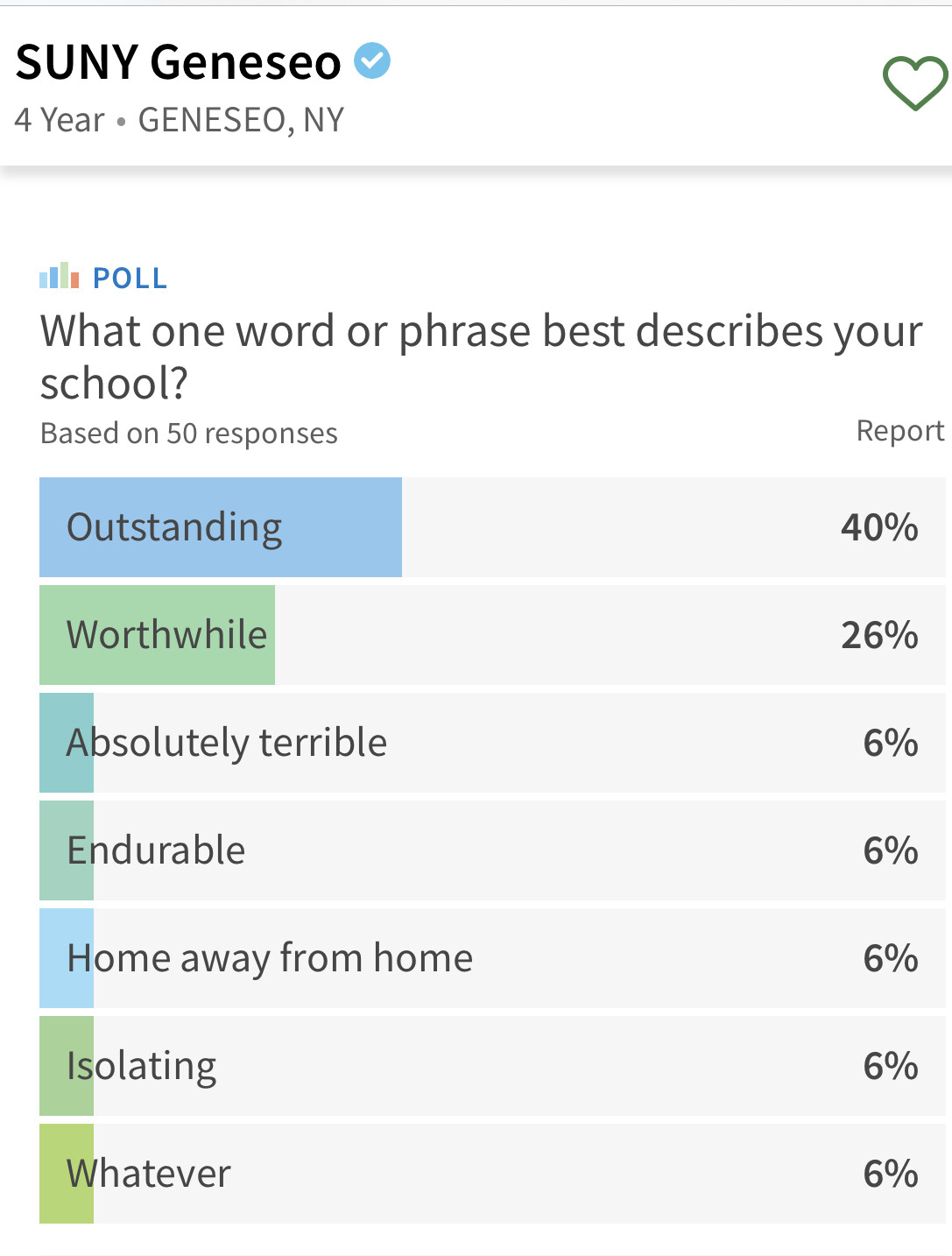The width and height of the screenshot is (952, 1256).
Task: Click the 4 Year Geneseo NY subtitle
Action: pyautogui.click(x=180, y=120)
